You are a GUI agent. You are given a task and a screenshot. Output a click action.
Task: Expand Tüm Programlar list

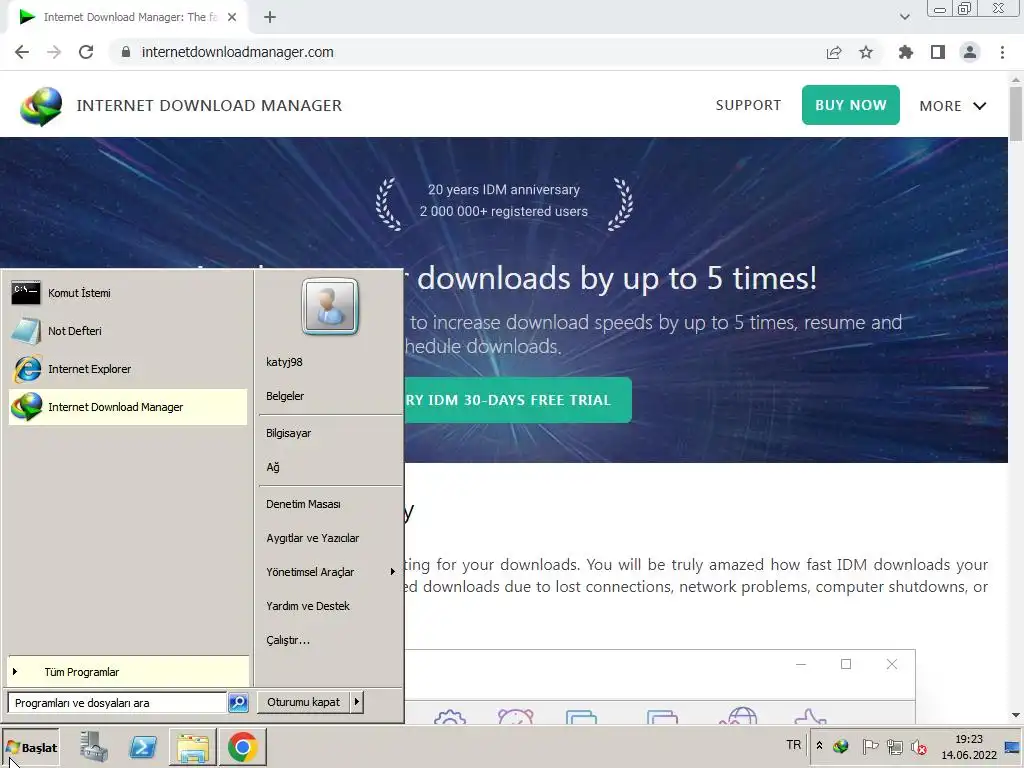128,672
